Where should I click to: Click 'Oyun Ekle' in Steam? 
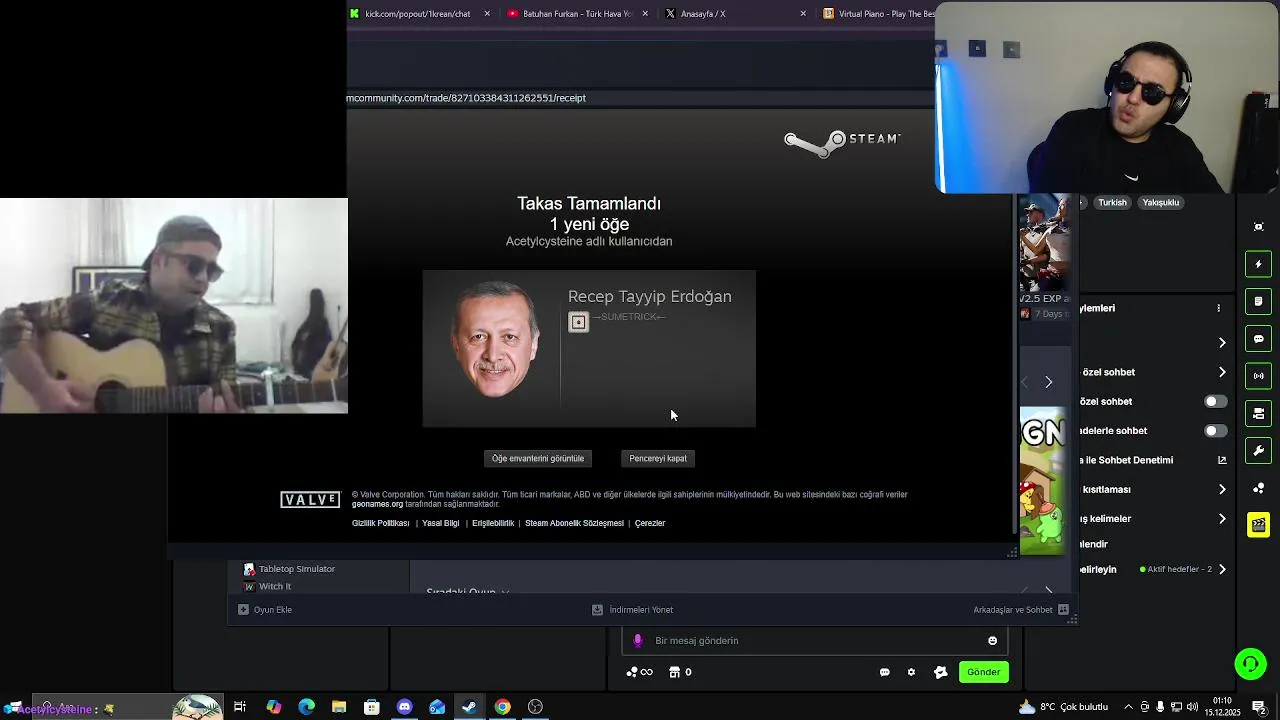click(x=265, y=609)
